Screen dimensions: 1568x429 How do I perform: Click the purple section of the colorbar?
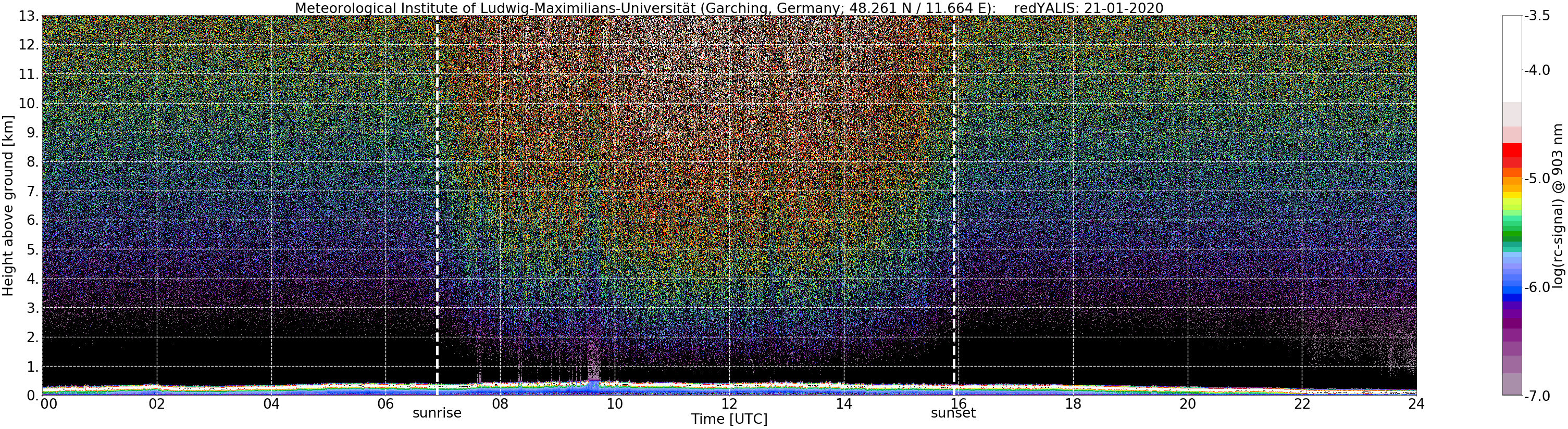coord(1512,318)
